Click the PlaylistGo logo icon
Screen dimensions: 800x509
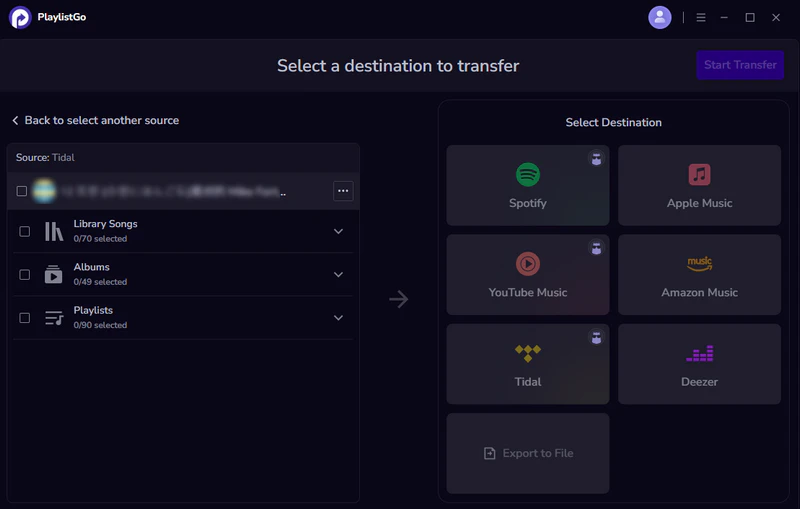pos(20,17)
